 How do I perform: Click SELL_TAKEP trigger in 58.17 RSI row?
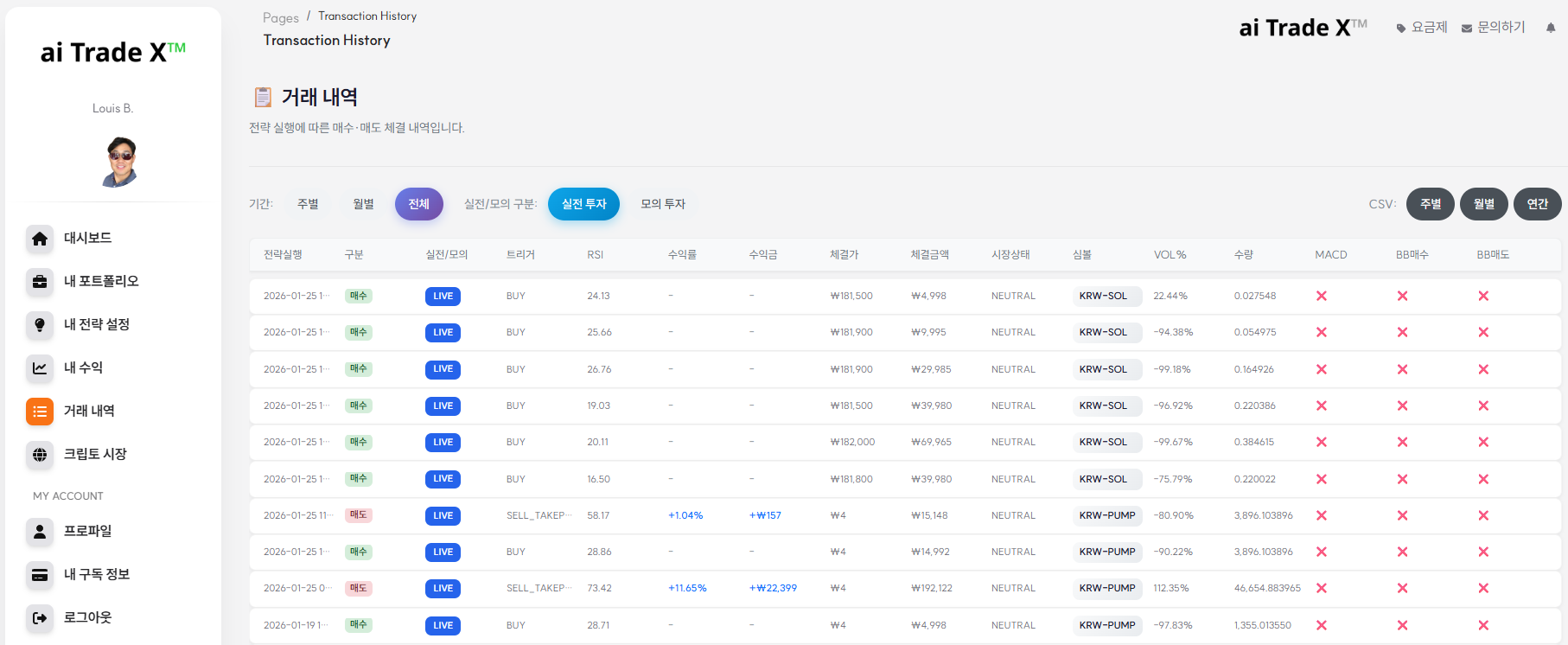539,515
